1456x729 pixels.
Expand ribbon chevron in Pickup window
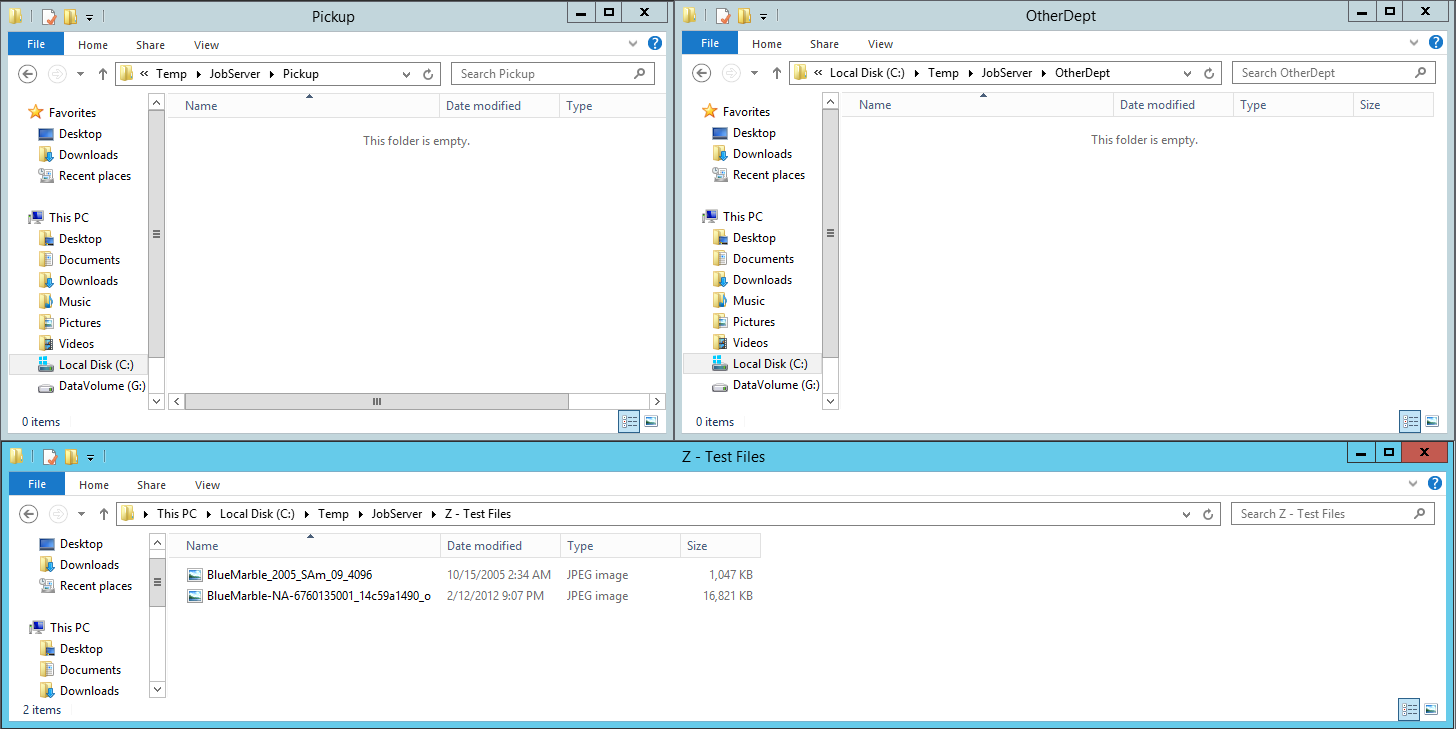pyautogui.click(x=633, y=44)
